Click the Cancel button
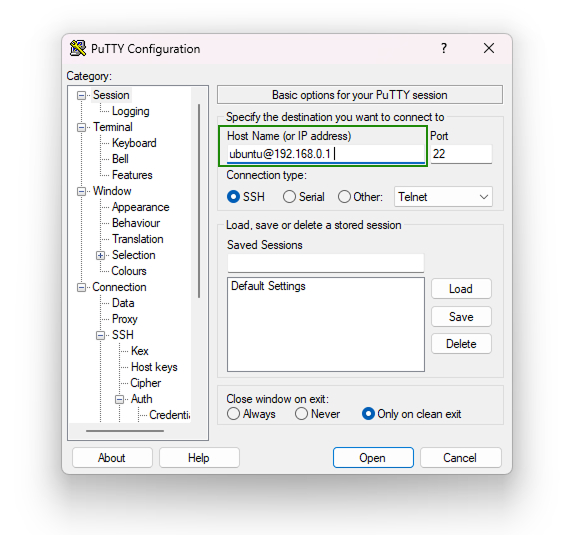 coord(460,457)
